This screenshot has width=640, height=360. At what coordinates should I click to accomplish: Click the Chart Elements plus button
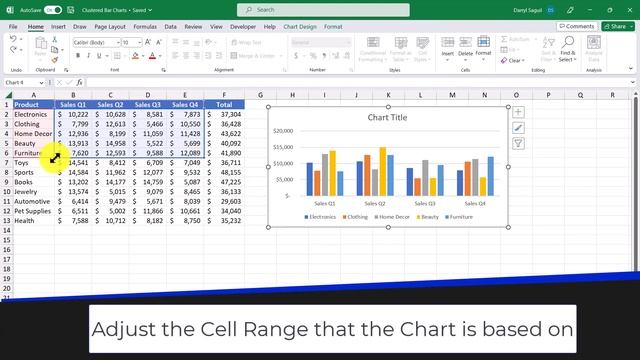518,112
